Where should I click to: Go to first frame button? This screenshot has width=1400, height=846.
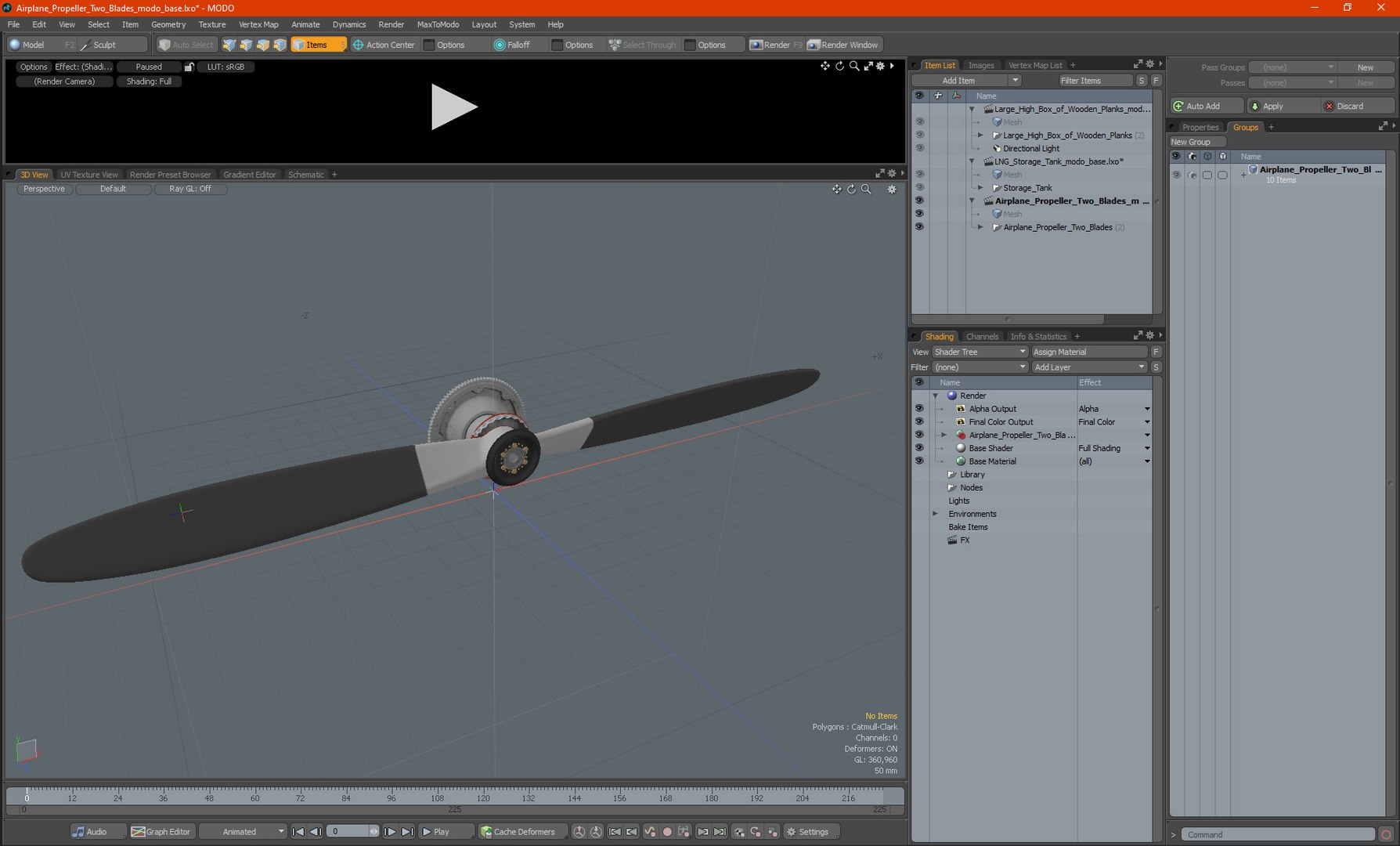pos(298,832)
